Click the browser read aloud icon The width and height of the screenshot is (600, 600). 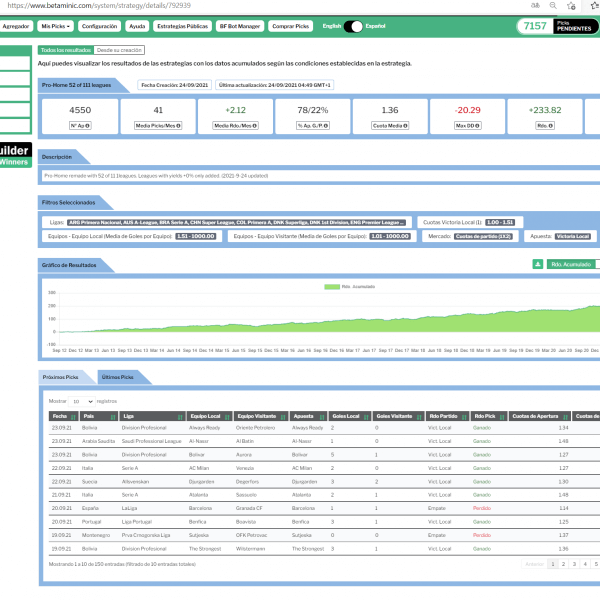pos(535,5)
